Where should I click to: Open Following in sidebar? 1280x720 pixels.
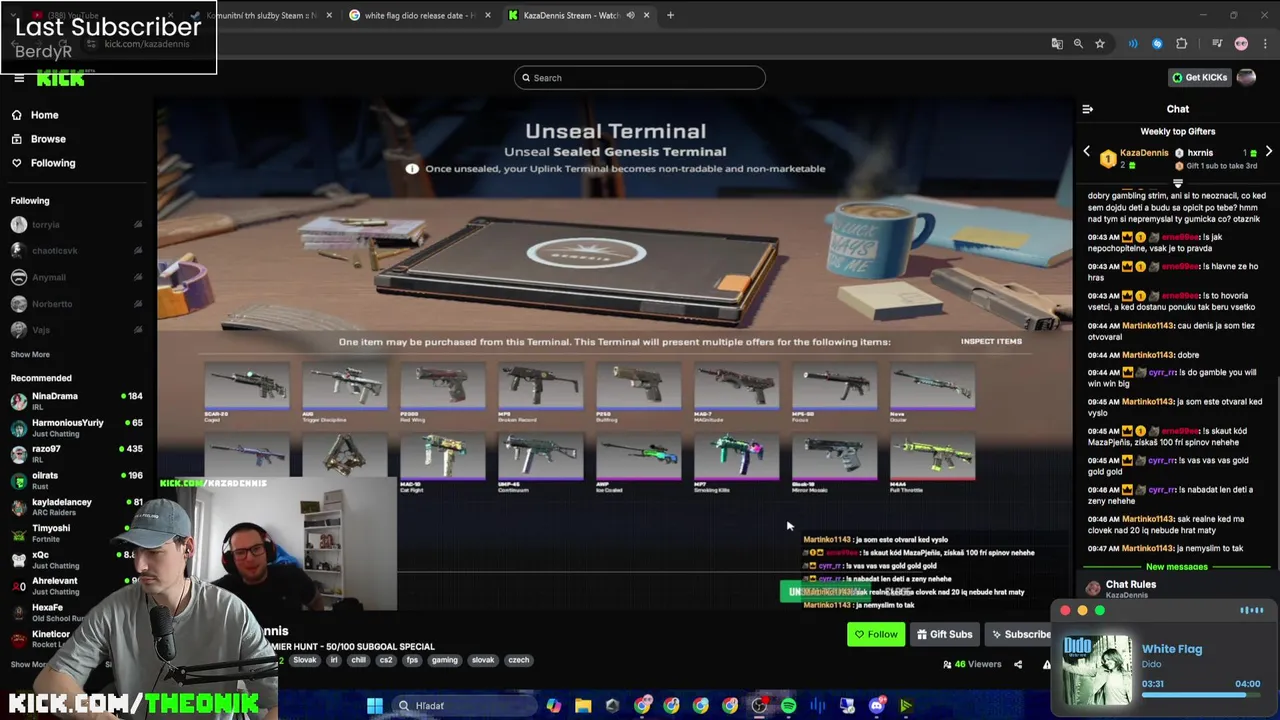[43, 163]
